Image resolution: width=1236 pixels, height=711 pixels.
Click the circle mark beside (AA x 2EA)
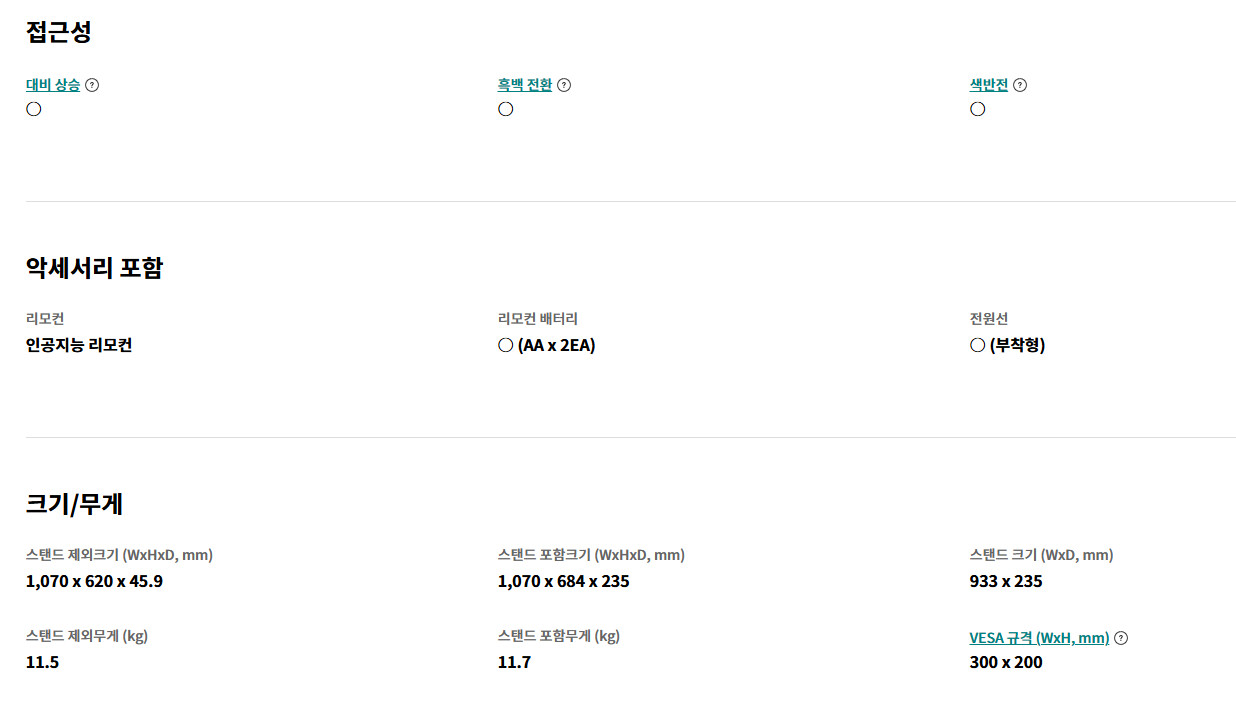pos(506,345)
